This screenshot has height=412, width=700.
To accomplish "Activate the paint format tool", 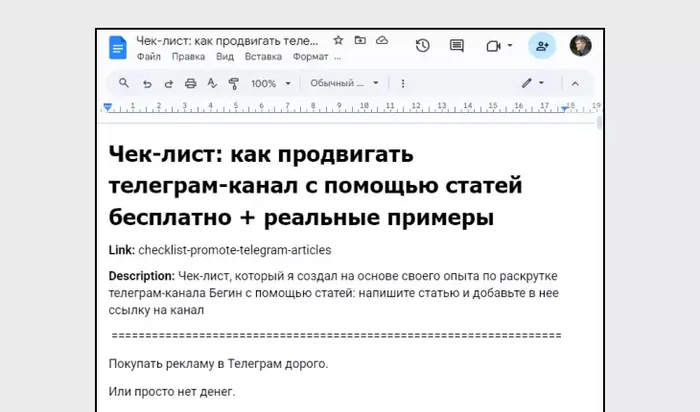I will click(233, 83).
